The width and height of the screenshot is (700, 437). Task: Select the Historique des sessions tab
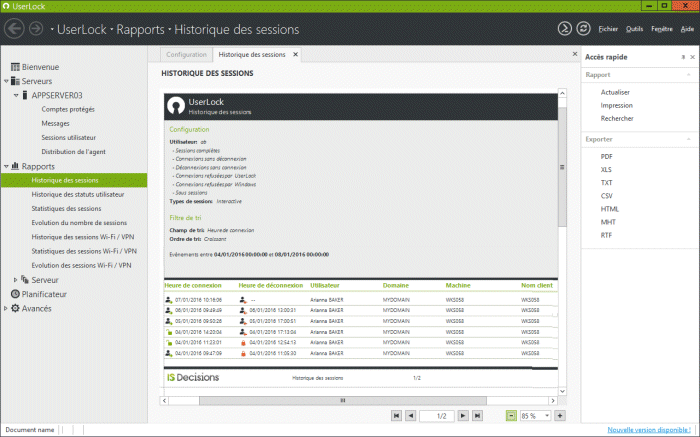point(252,54)
